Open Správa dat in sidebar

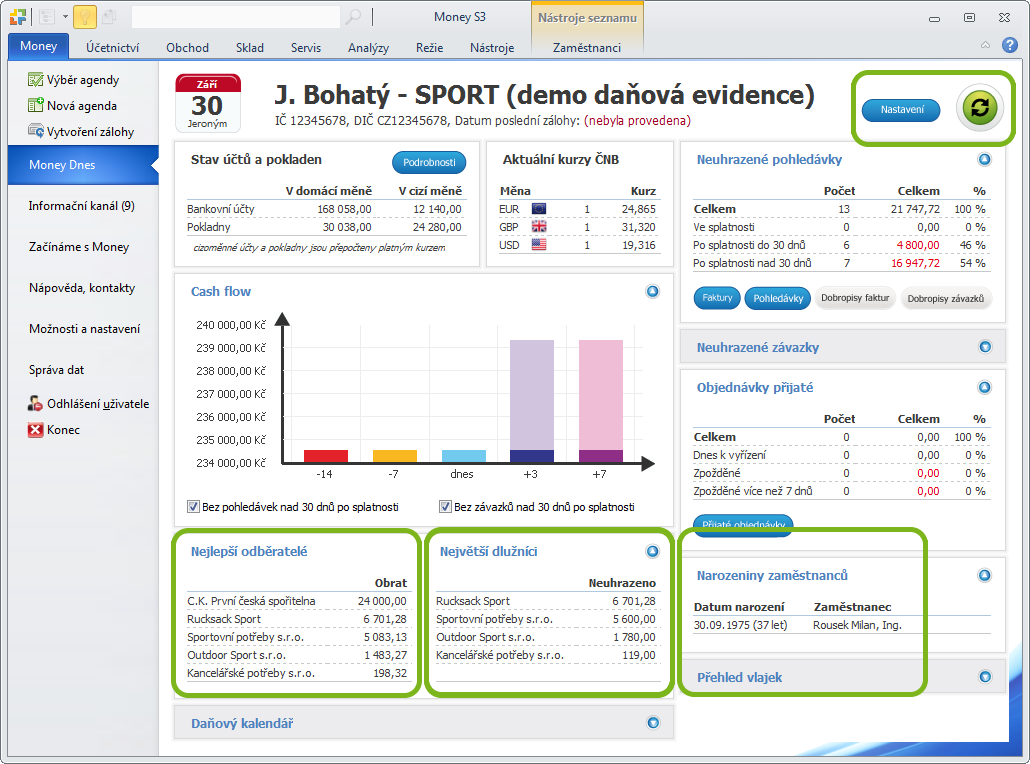(56, 370)
